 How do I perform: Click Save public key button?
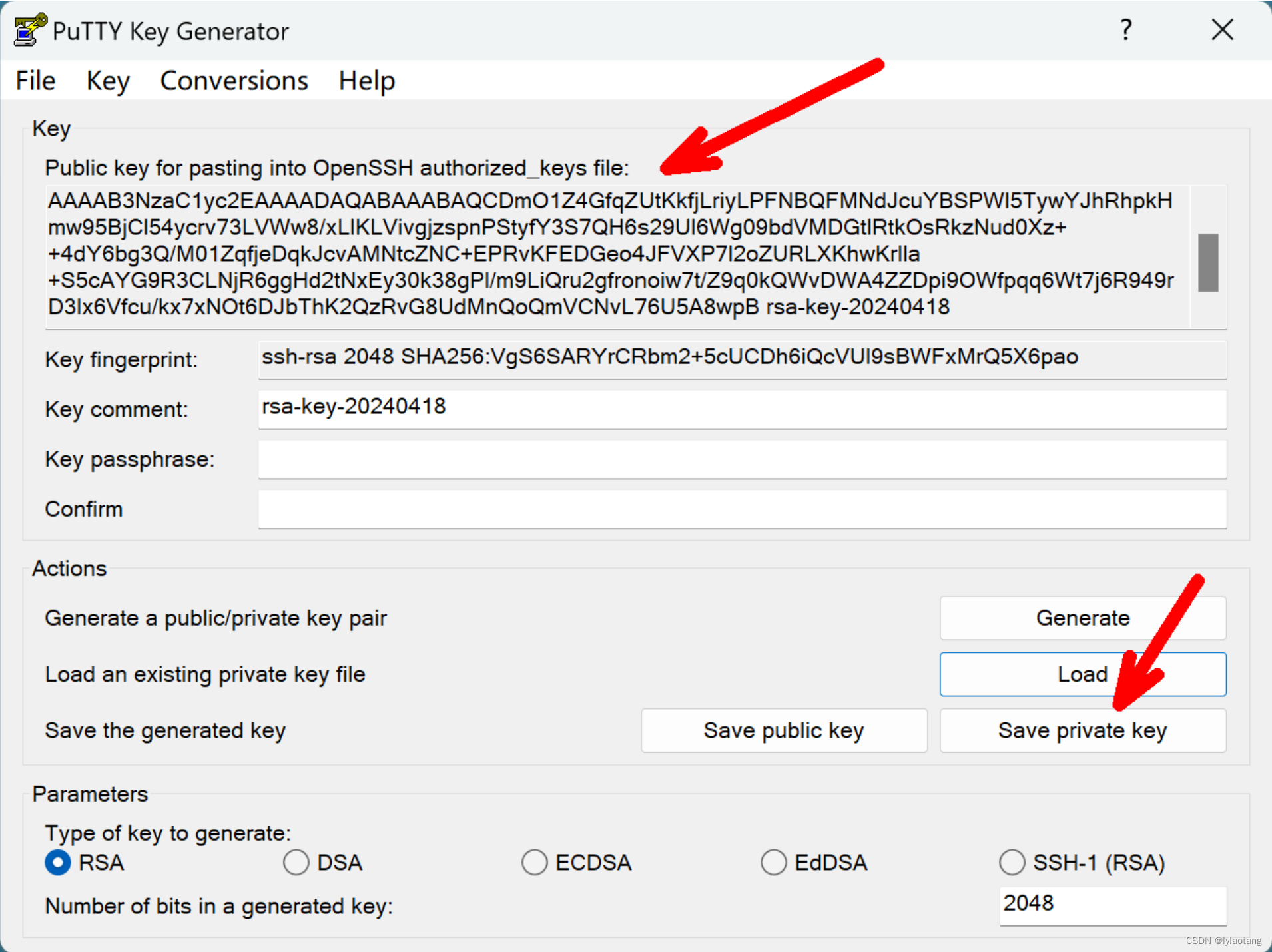(784, 731)
